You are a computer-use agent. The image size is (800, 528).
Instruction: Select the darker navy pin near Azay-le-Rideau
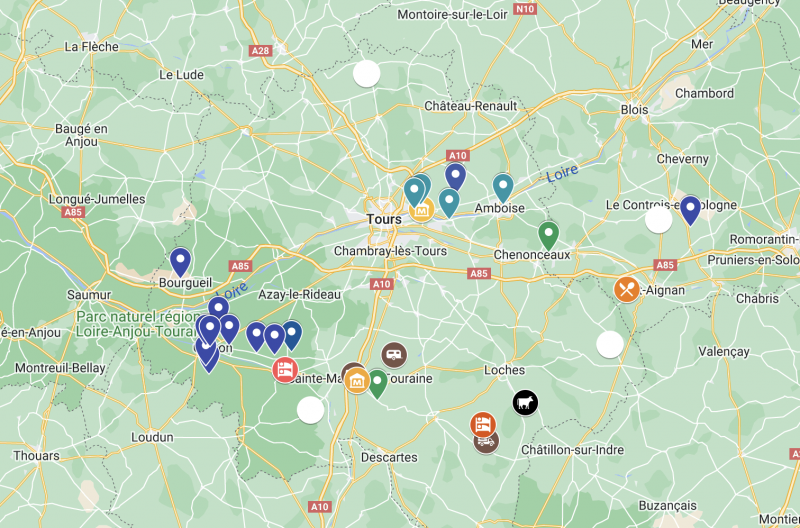(292, 335)
